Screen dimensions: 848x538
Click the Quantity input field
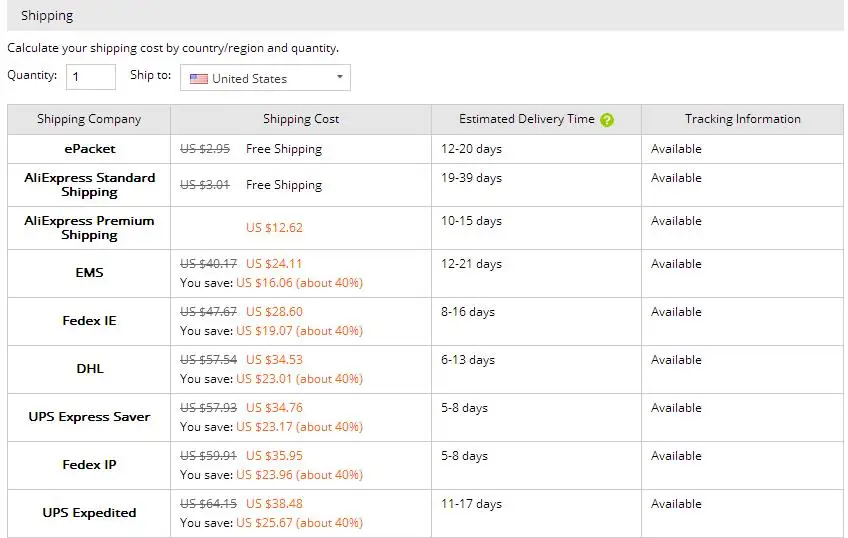click(91, 77)
